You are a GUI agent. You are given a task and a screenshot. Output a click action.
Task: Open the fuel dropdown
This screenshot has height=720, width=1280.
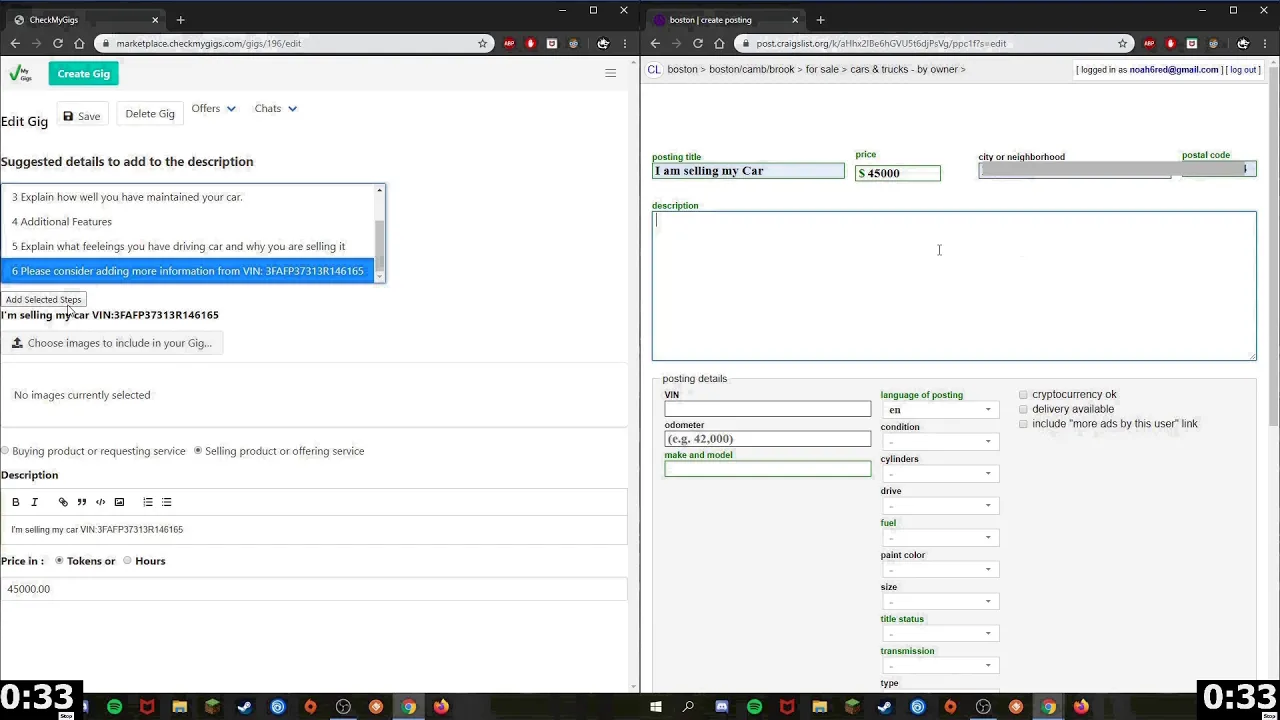pyautogui.click(x=939, y=537)
